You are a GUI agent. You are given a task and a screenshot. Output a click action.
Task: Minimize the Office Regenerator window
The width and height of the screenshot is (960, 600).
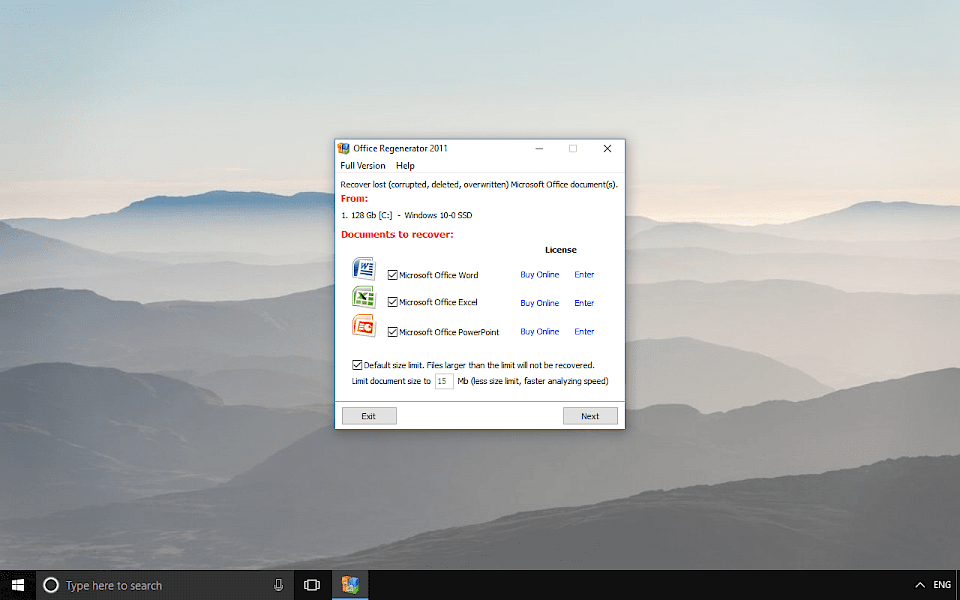pyautogui.click(x=539, y=148)
